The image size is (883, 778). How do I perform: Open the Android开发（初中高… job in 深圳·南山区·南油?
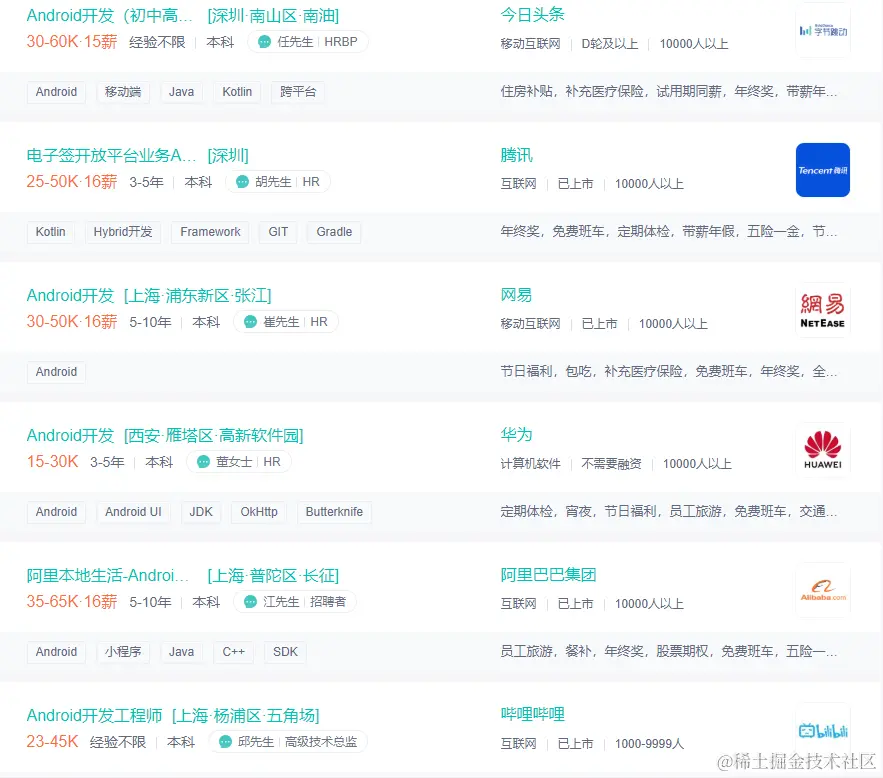[x=182, y=16]
